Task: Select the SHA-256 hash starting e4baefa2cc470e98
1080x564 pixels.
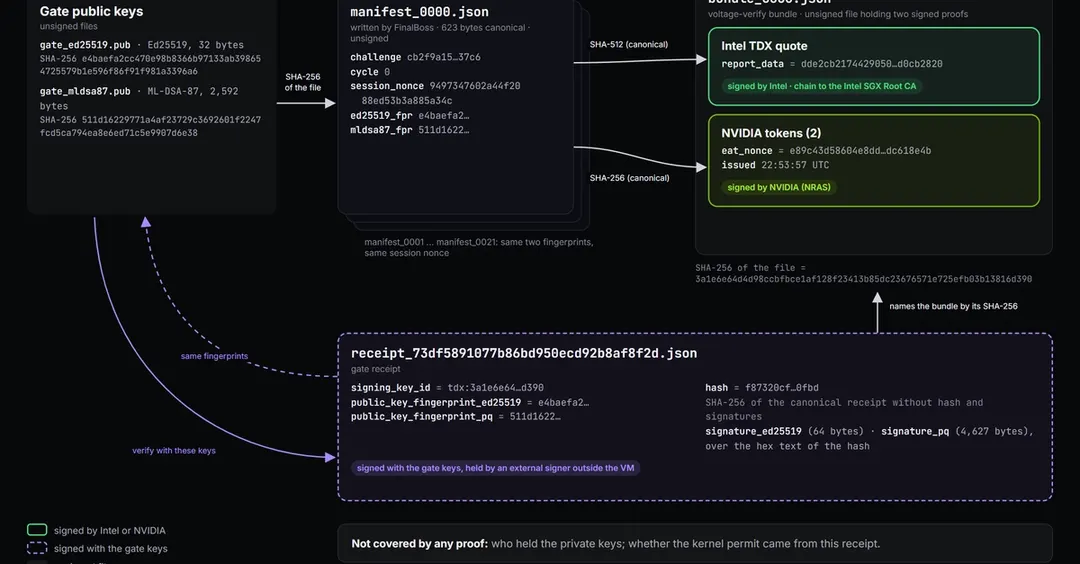Action: (150, 65)
